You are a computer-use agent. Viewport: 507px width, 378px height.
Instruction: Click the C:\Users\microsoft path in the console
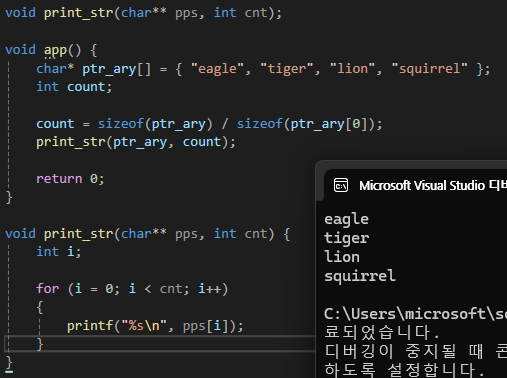click(415, 314)
